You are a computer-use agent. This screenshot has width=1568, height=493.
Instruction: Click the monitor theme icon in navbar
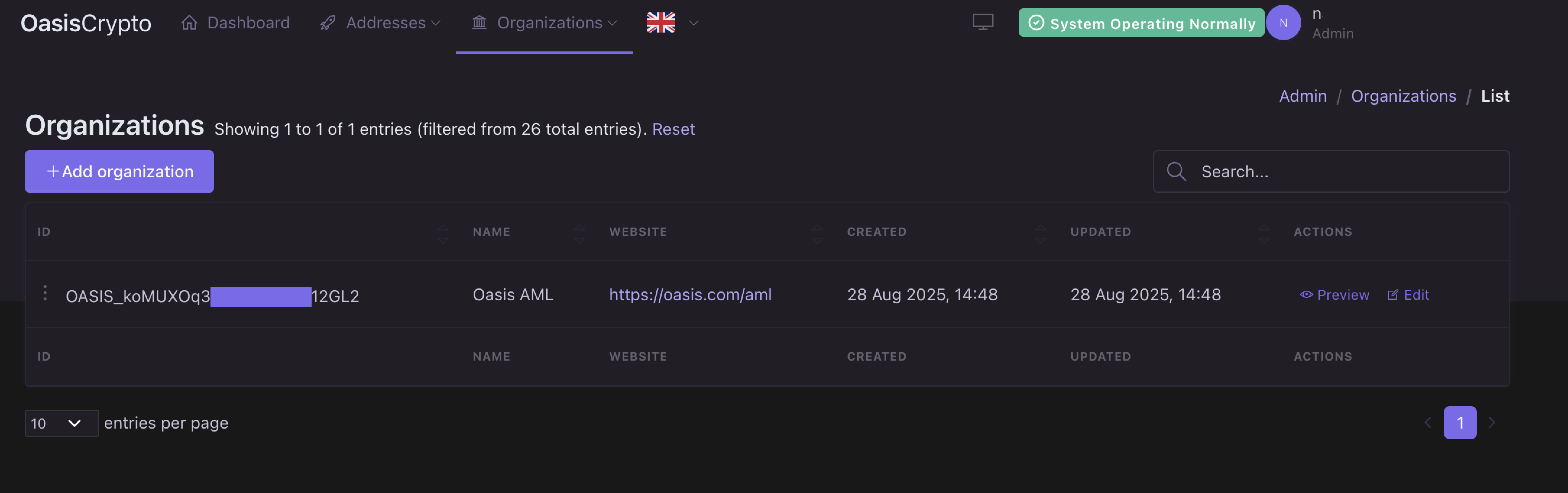982,22
